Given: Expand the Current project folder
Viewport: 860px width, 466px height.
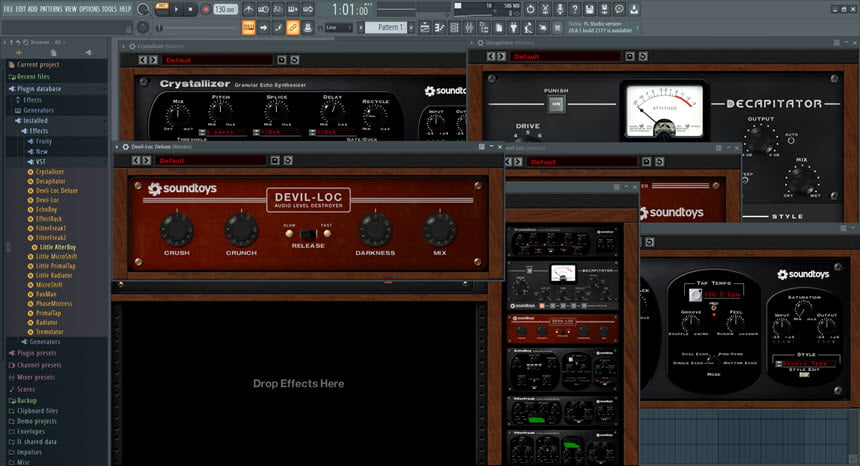Looking at the screenshot, I should point(37,65).
